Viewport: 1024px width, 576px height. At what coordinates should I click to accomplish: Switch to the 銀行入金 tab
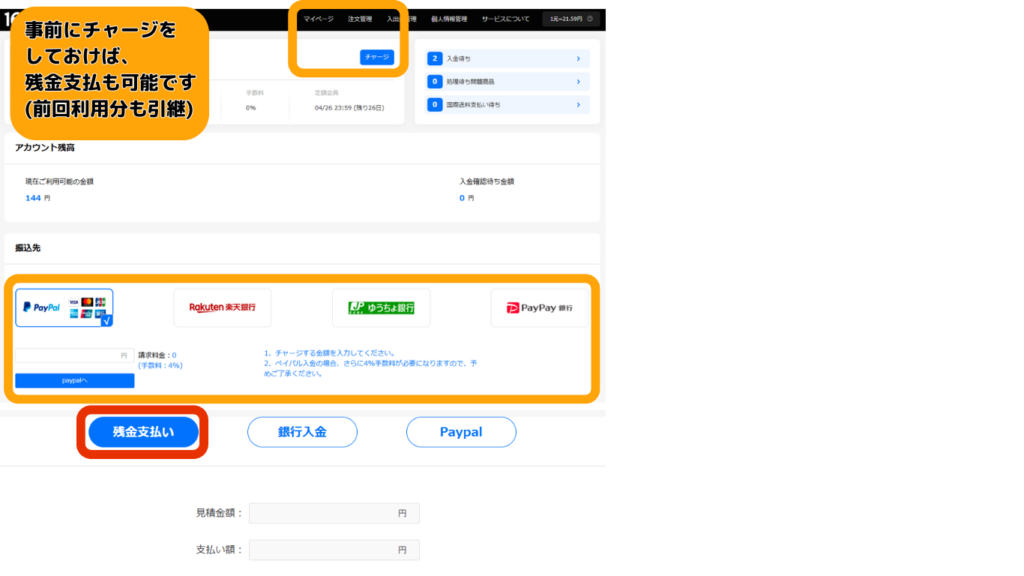point(302,432)
